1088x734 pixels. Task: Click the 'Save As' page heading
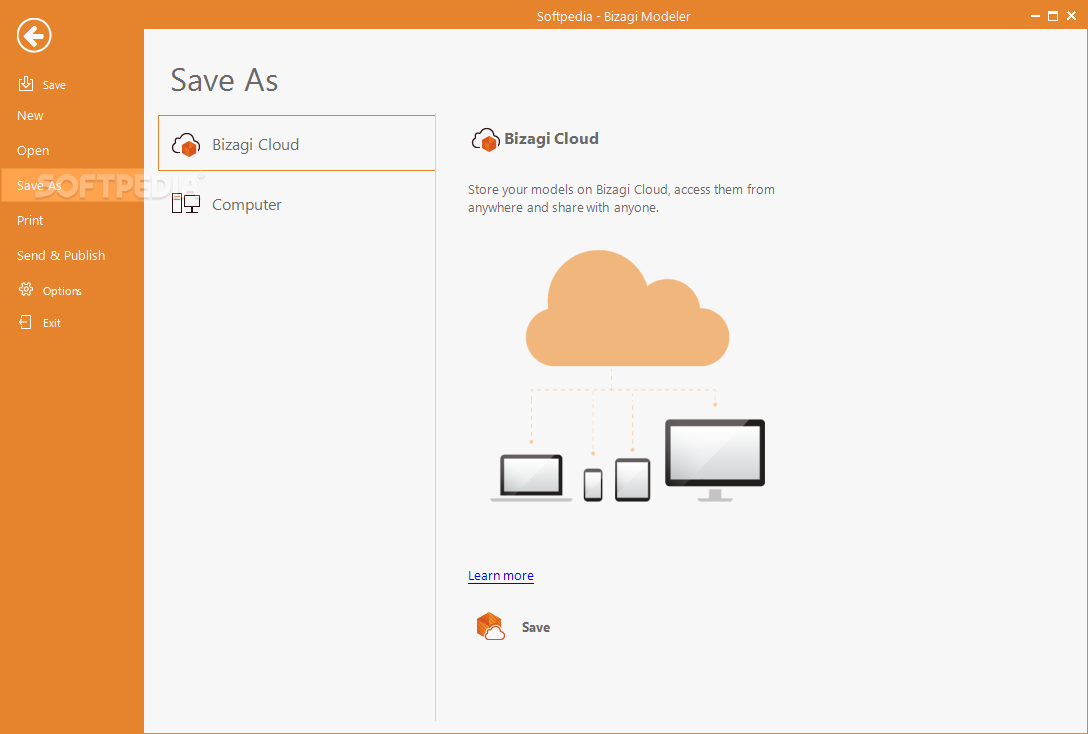click(224, 80)
